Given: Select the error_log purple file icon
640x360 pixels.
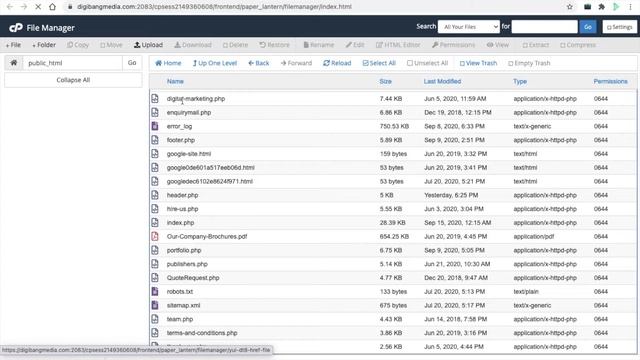Looking at the screenshot, I should point(155,126).
